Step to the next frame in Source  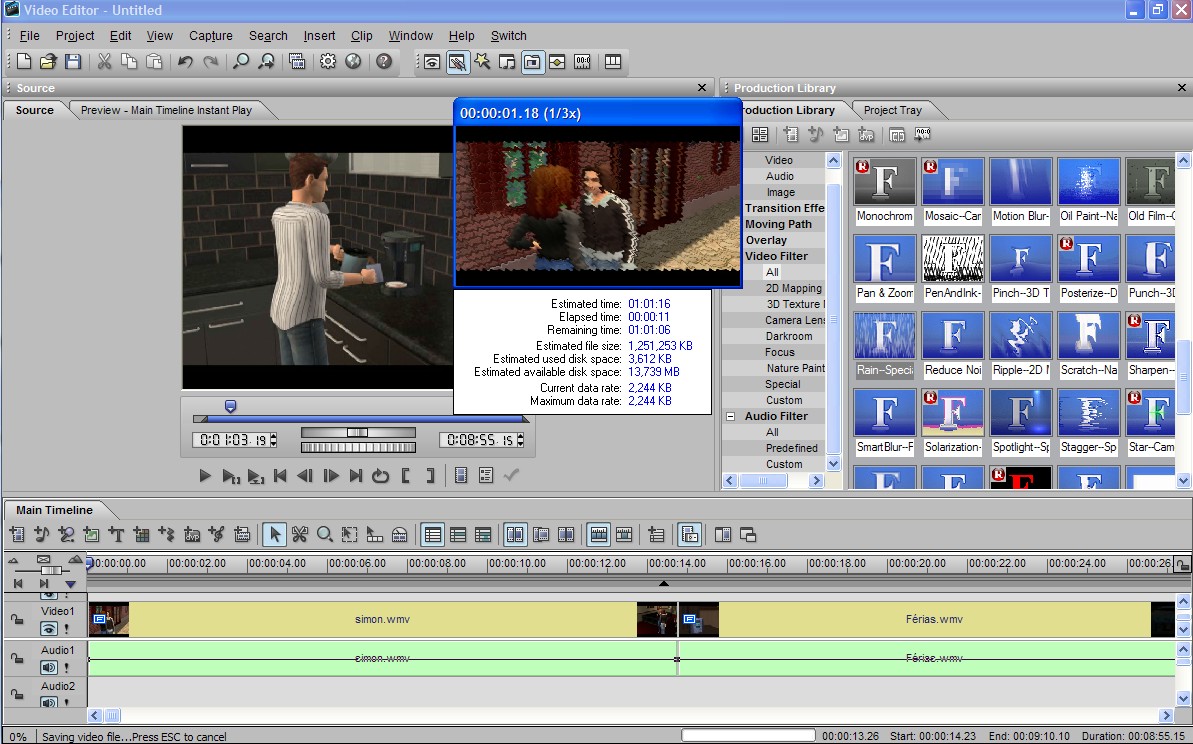330,475
